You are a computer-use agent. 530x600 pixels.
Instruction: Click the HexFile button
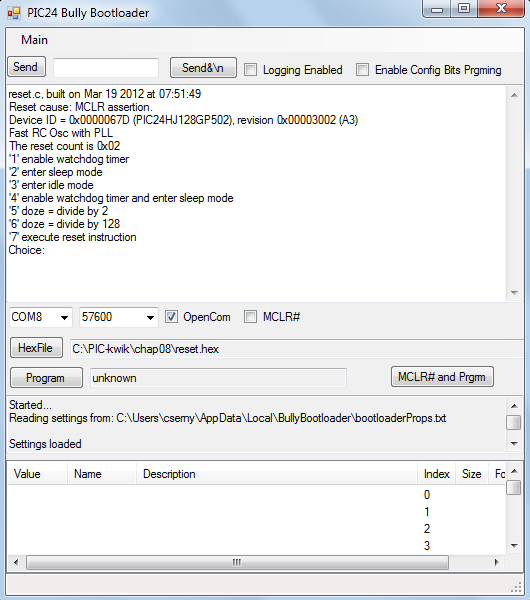[x=36, y=348]
